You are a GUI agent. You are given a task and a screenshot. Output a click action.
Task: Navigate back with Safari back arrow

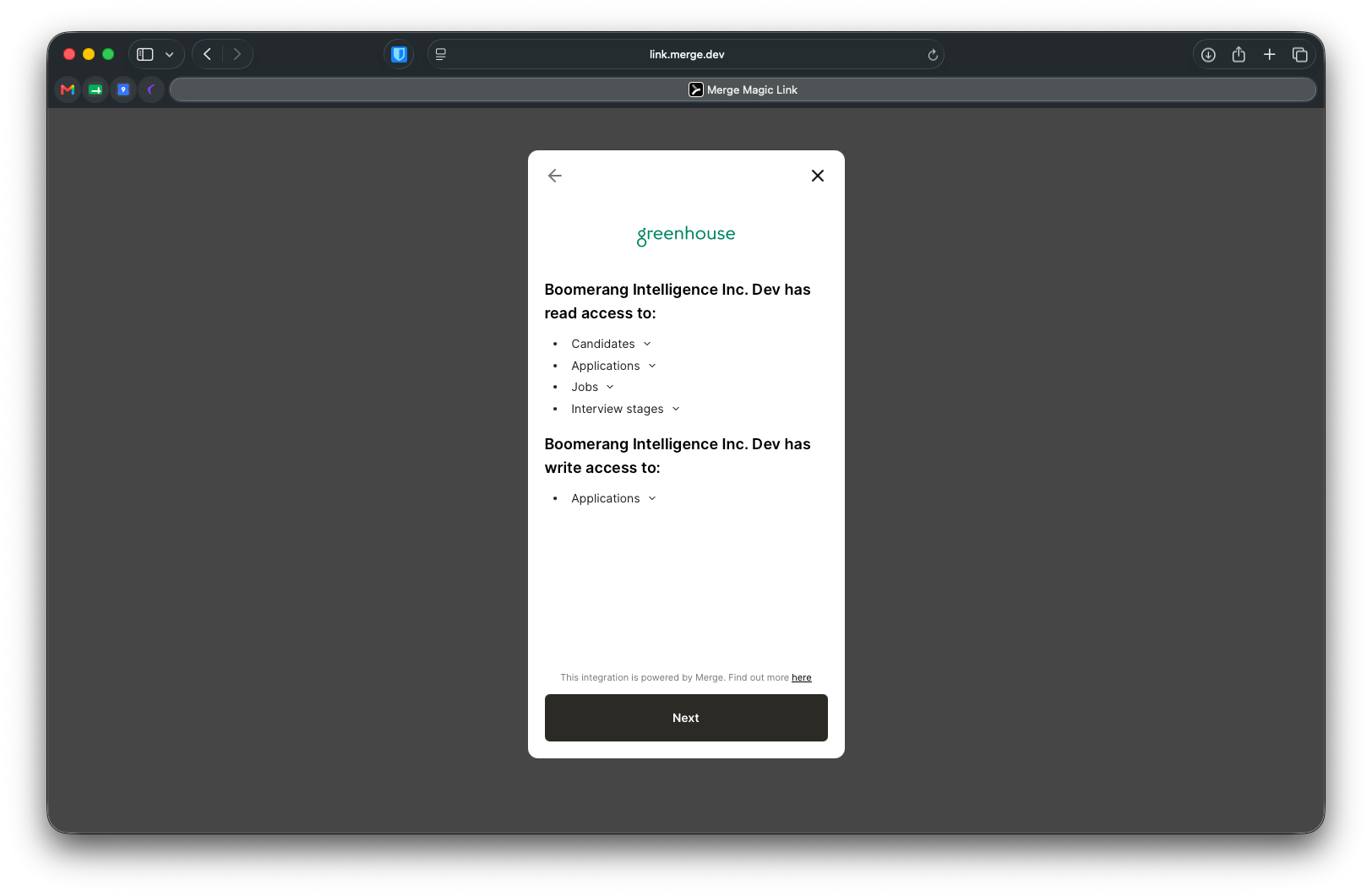click(208, 54)
